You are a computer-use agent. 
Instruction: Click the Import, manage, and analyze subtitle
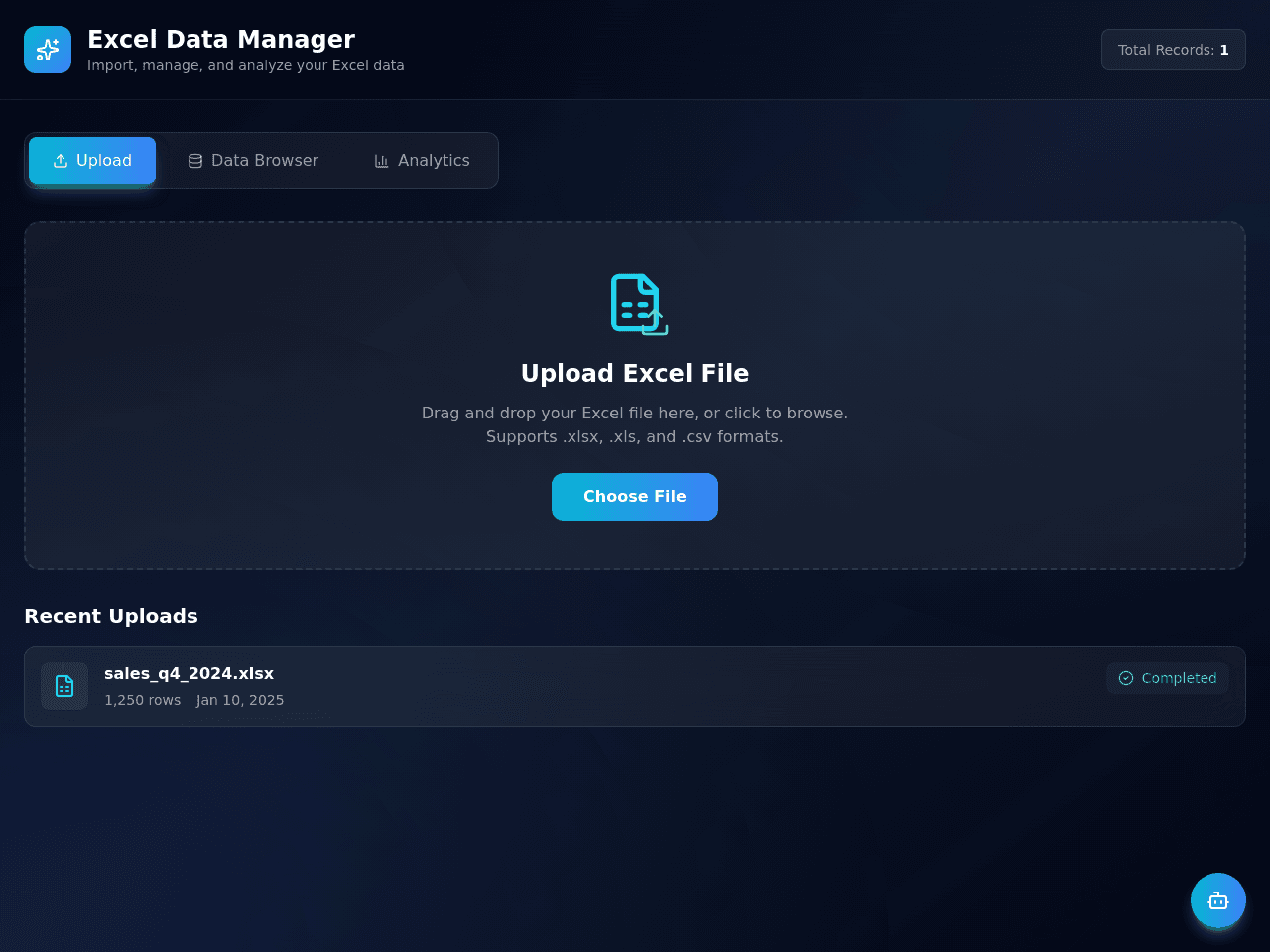[x=246, y=65]
